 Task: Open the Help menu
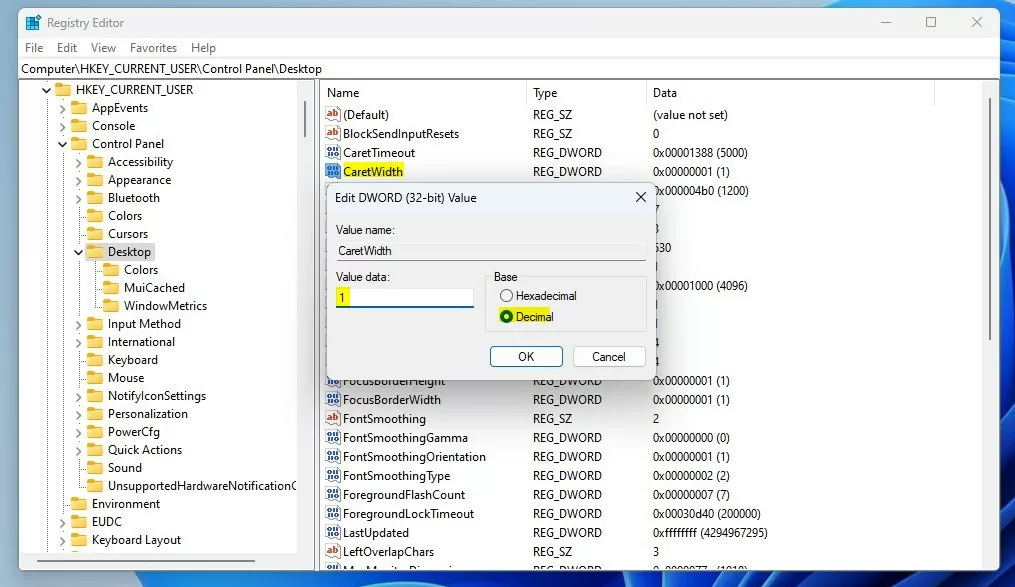pyautogui.click(x=203, y=48)
